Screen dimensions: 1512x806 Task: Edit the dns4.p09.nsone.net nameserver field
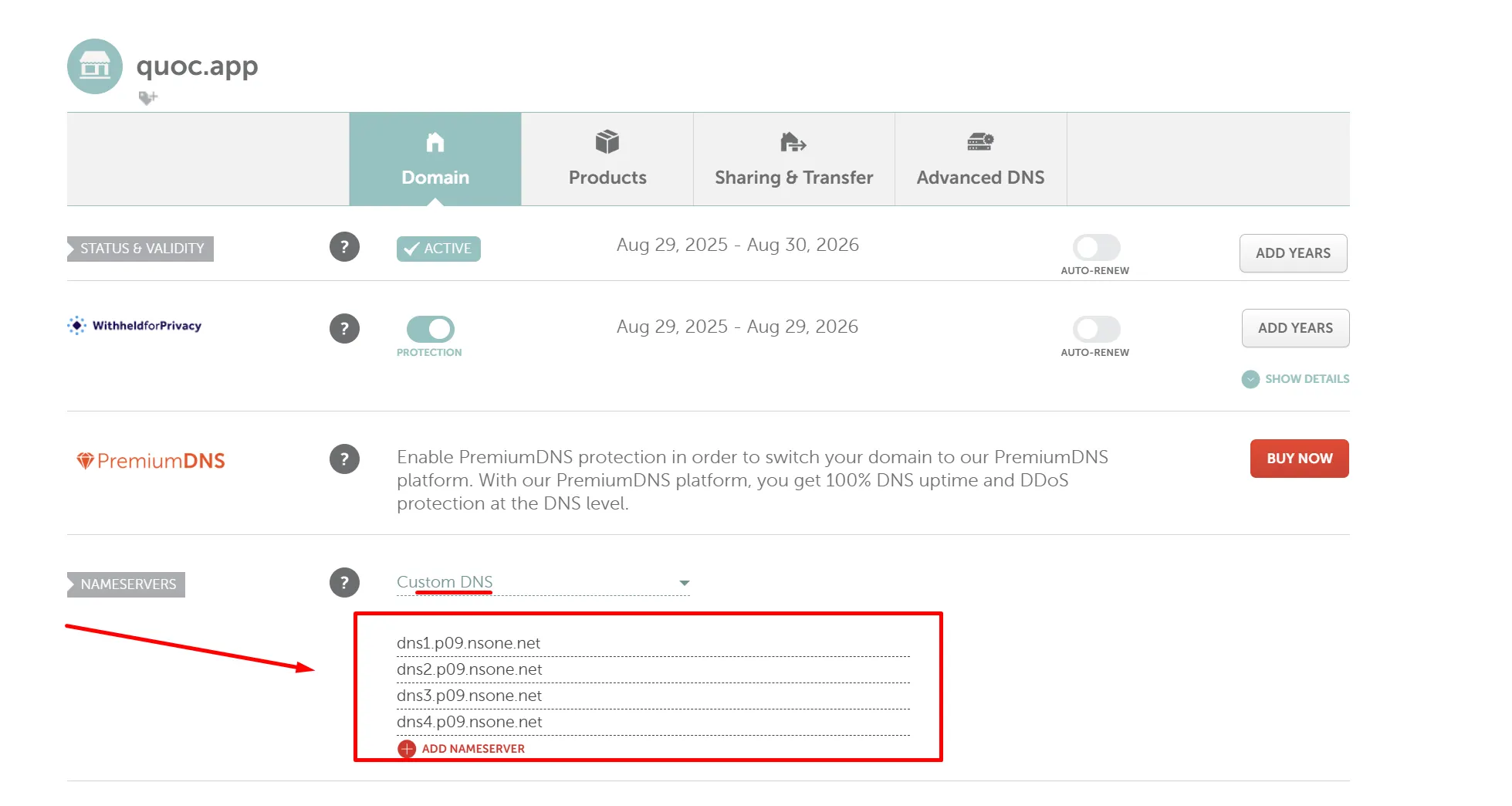(652, 722)
